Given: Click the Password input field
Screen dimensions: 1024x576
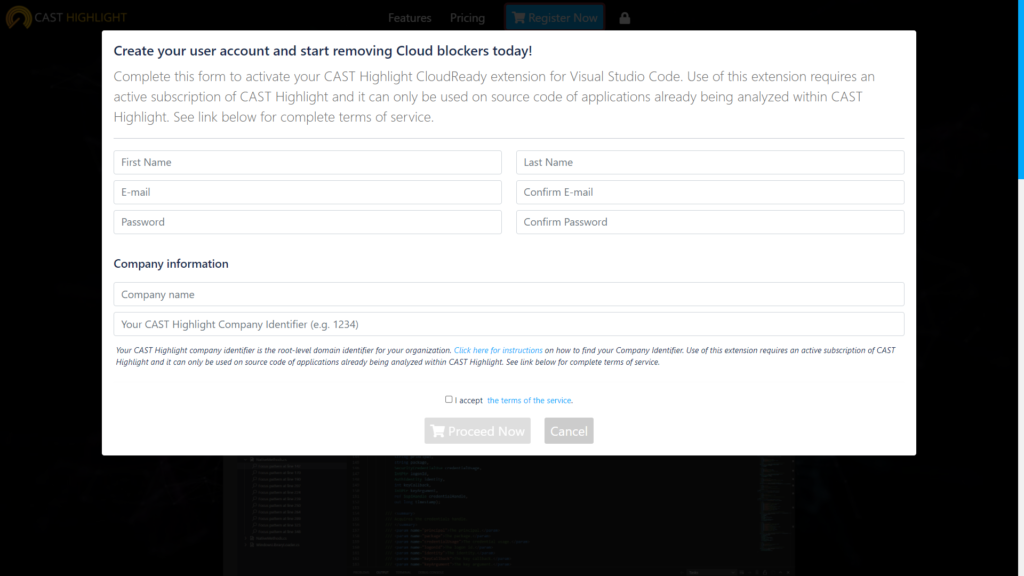Looking at the screenshot, I should coord(306,222).
